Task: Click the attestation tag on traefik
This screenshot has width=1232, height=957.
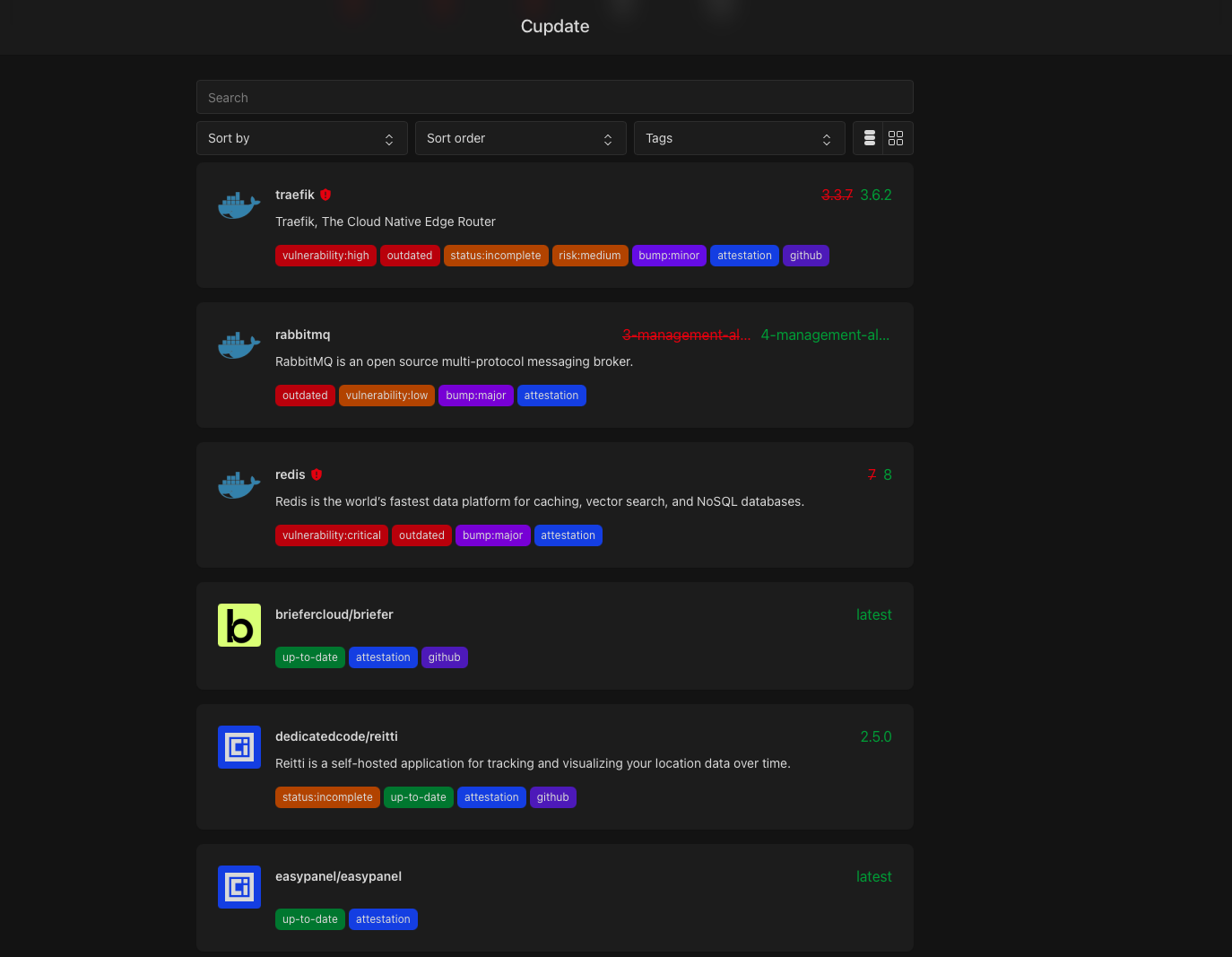Action: [x=744, y=256]
